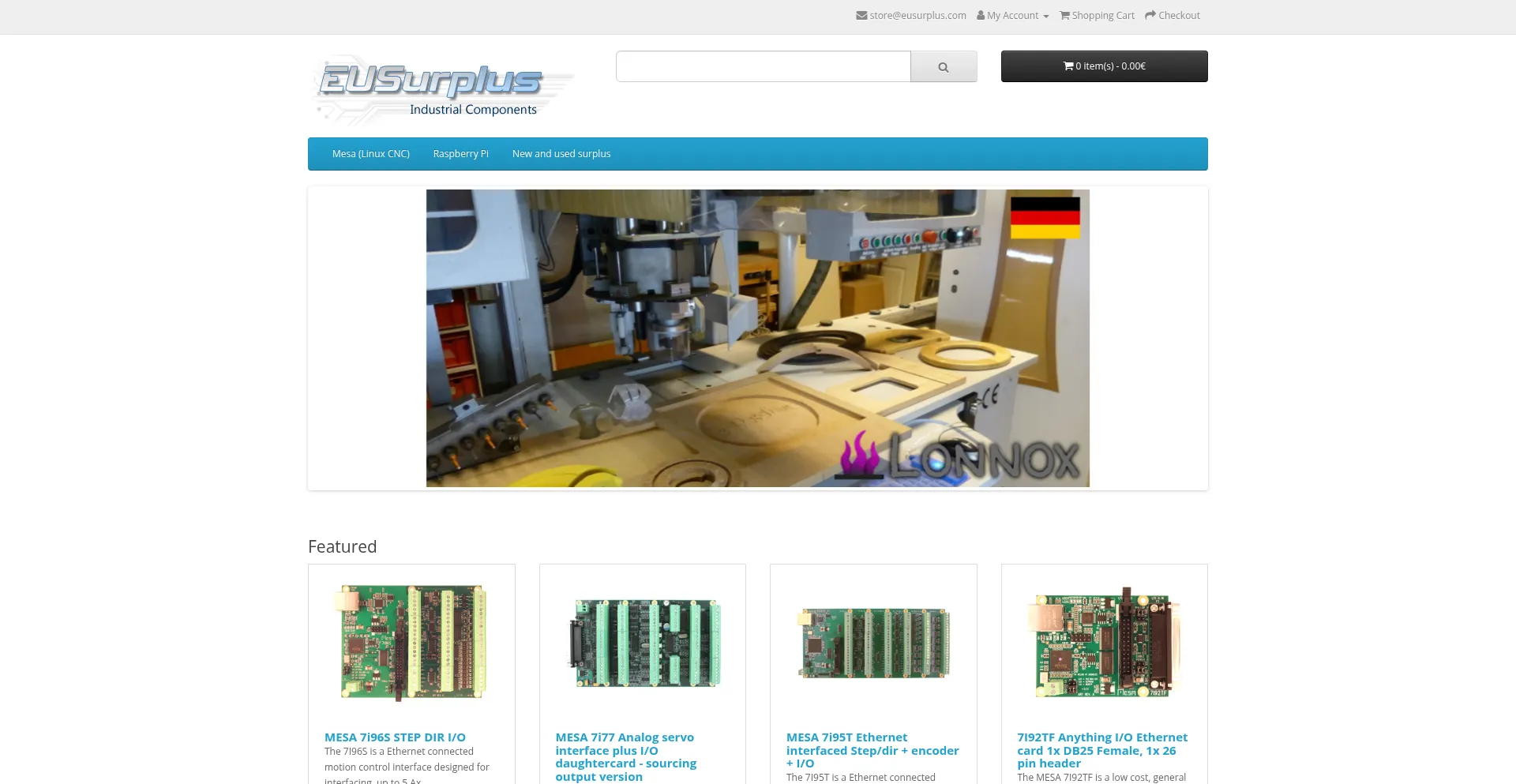This screenshot has width=1516, height=784.
Task: Expand the My Account dropdown
Action: (x=1012, y=15)
